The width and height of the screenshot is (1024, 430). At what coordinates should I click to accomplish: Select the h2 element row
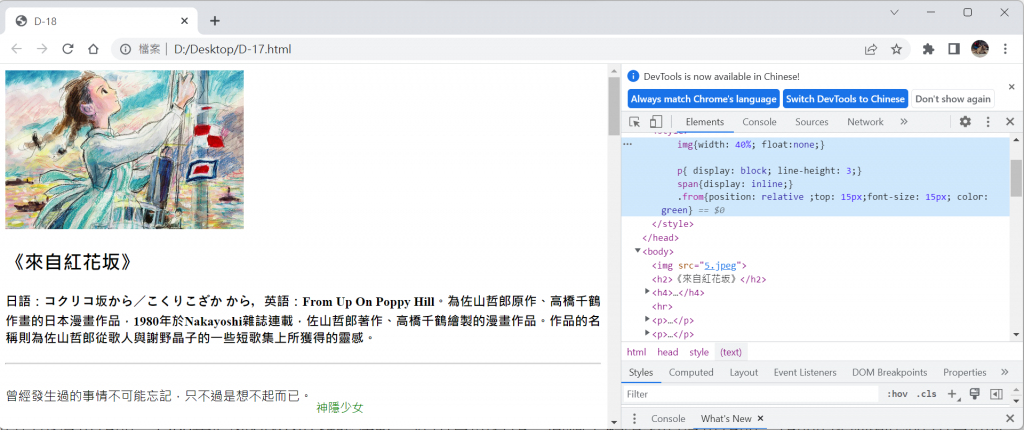click(x=816, y=279)
